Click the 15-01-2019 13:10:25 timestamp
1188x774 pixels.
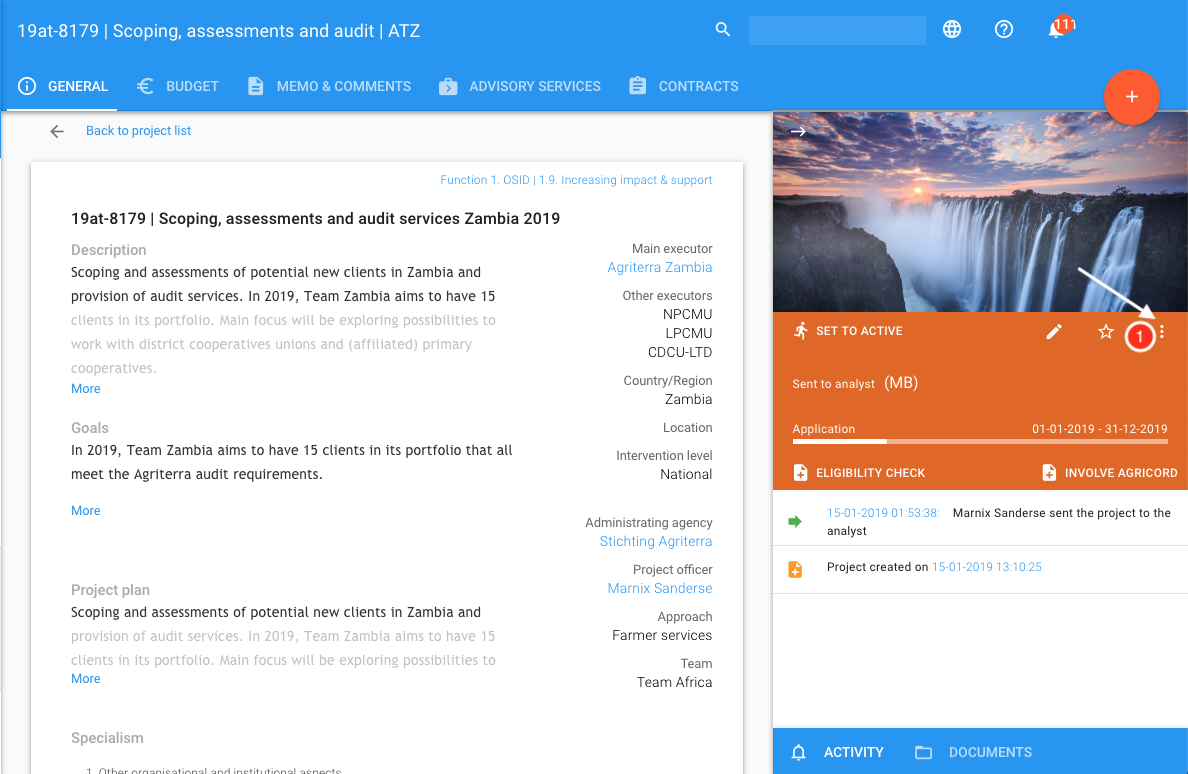(986, 566)
